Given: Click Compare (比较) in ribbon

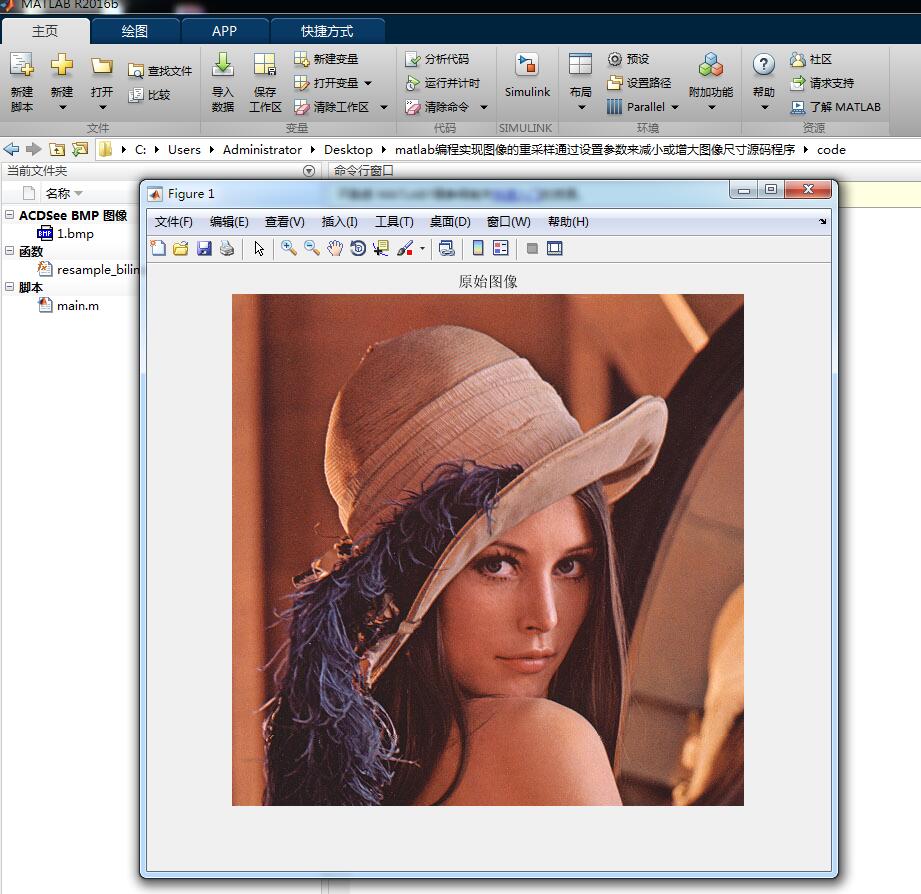Looking at the screenshot, I should 149,95.
